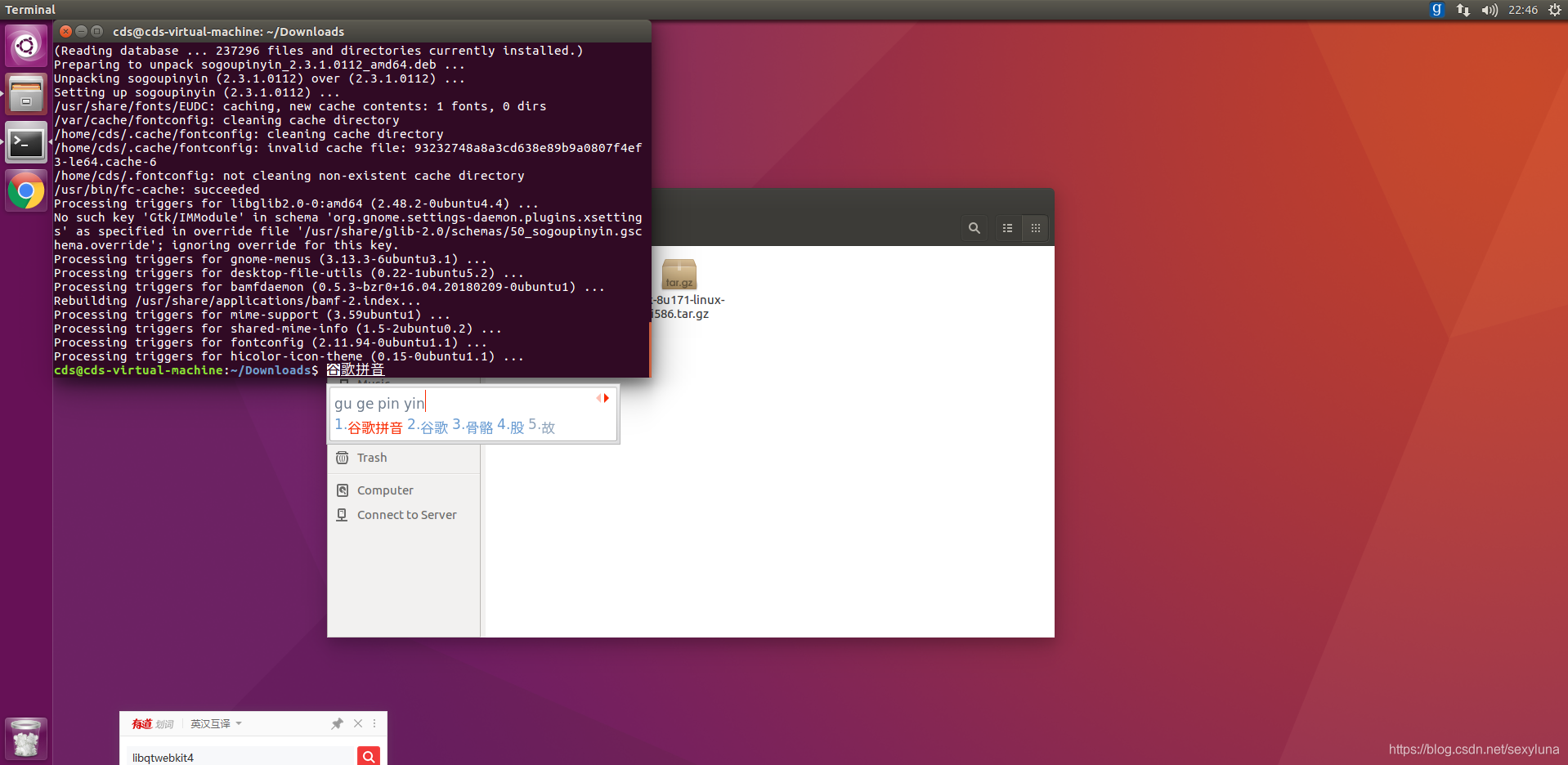1568x765 pixels.
Task: Open the Ubuntu Dash search launcher
Action: point(26,46)
